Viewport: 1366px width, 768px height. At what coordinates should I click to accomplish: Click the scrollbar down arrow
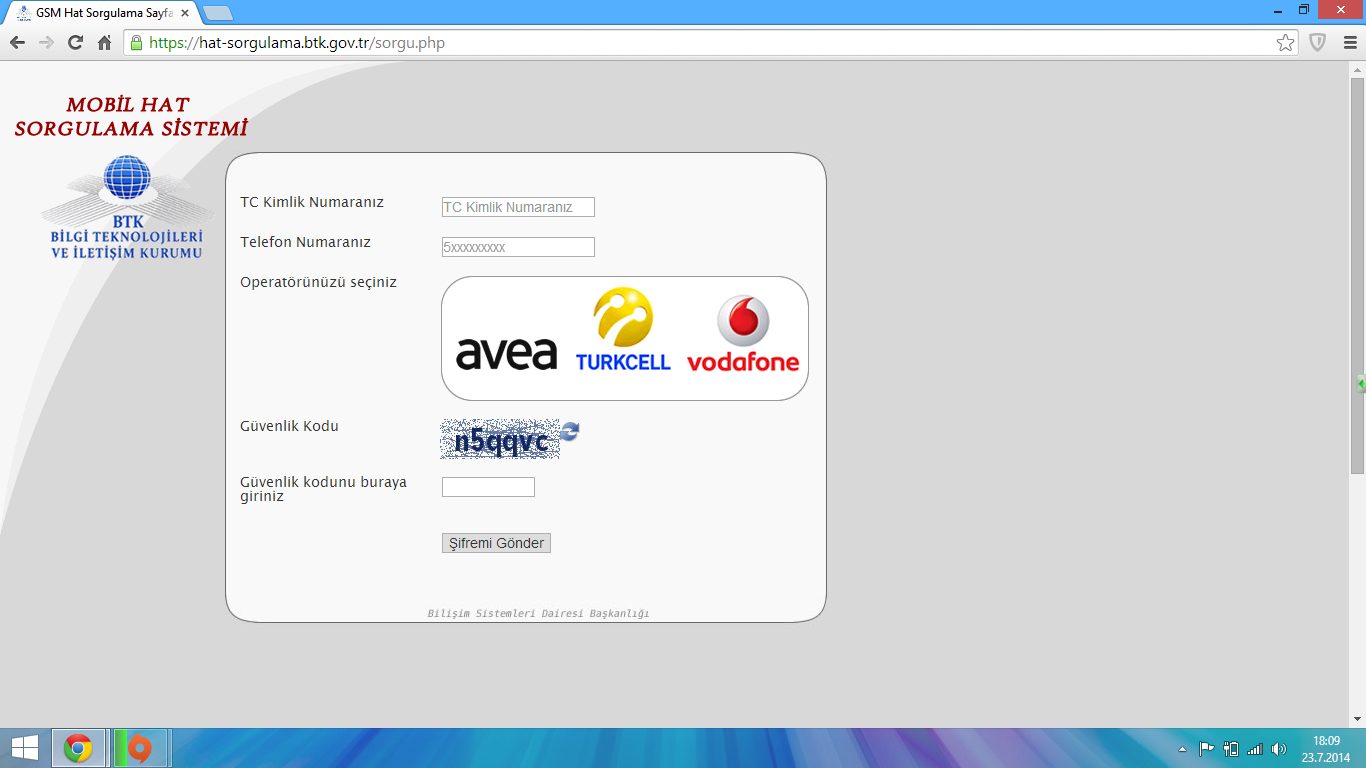pos(1357,719)
